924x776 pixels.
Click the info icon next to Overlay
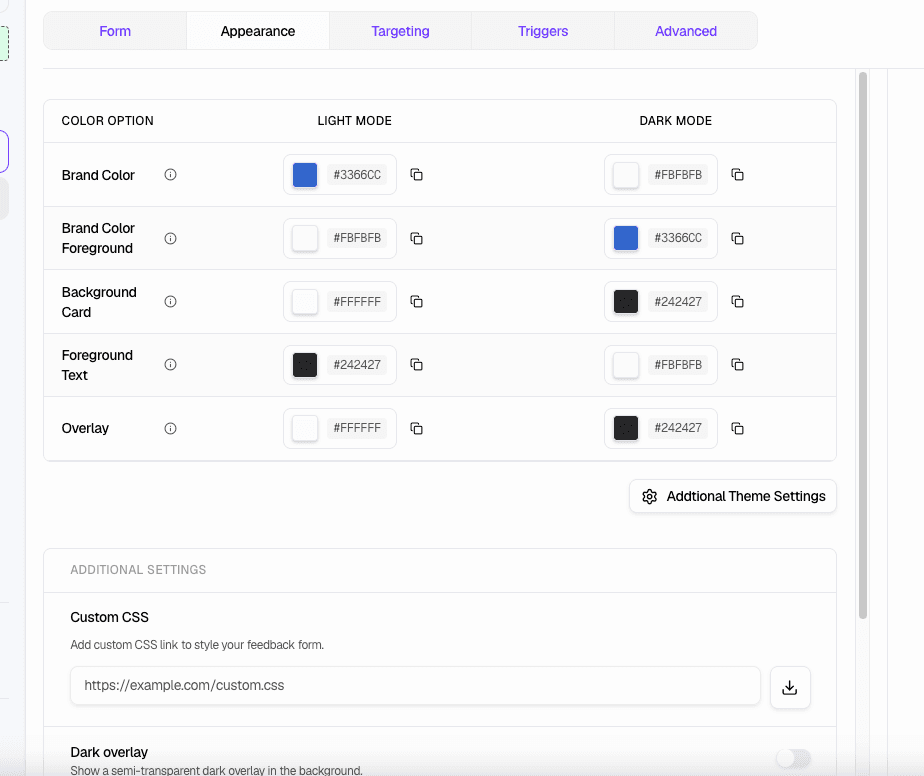click(x=170, y=428)
